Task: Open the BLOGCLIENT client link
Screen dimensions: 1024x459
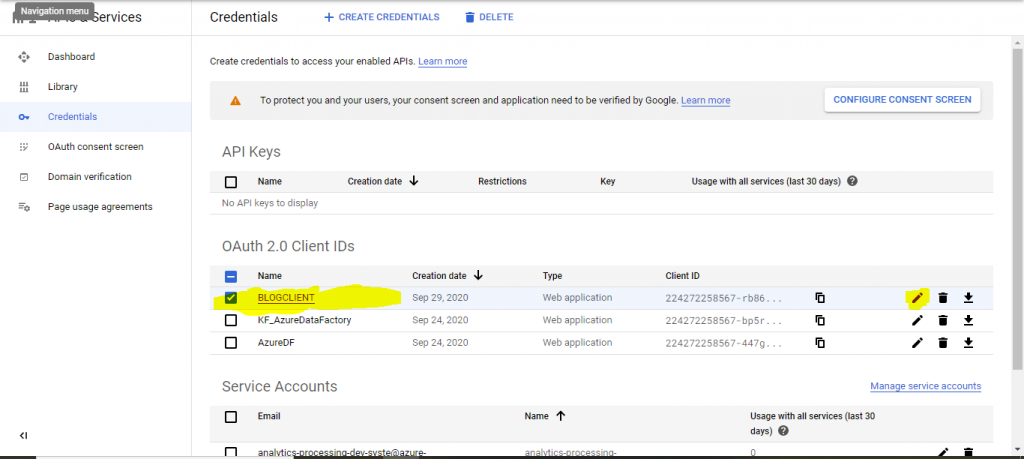Action: coord(286,298)
